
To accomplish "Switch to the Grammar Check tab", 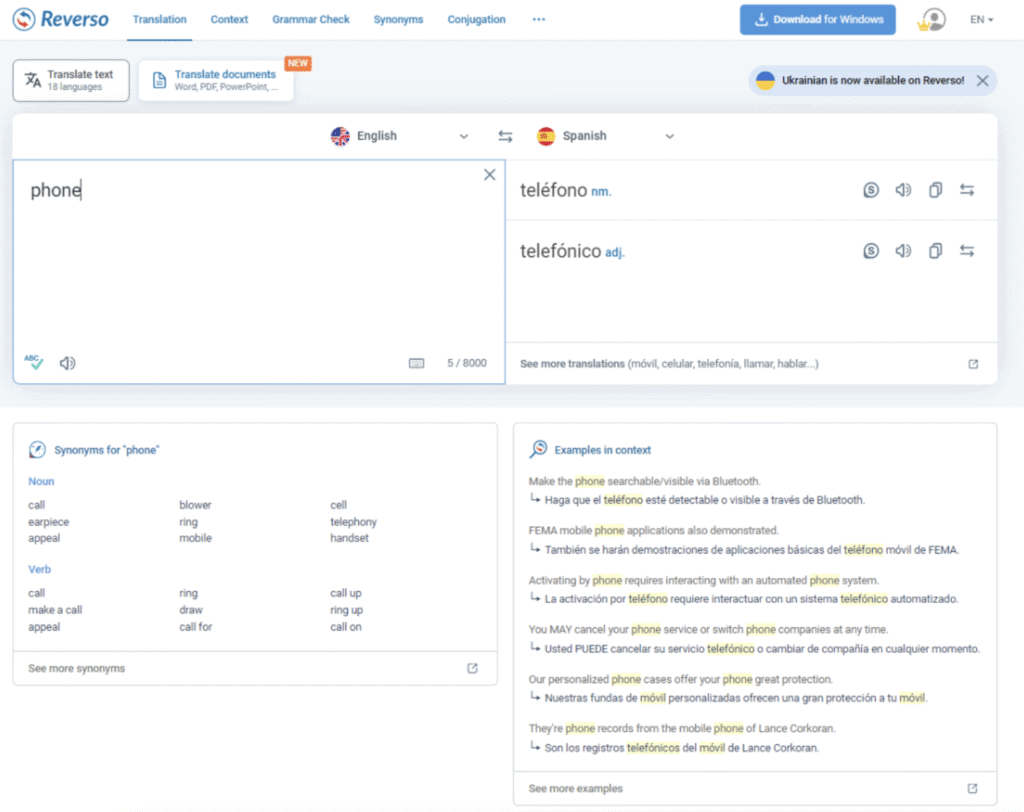I will 310,20.
